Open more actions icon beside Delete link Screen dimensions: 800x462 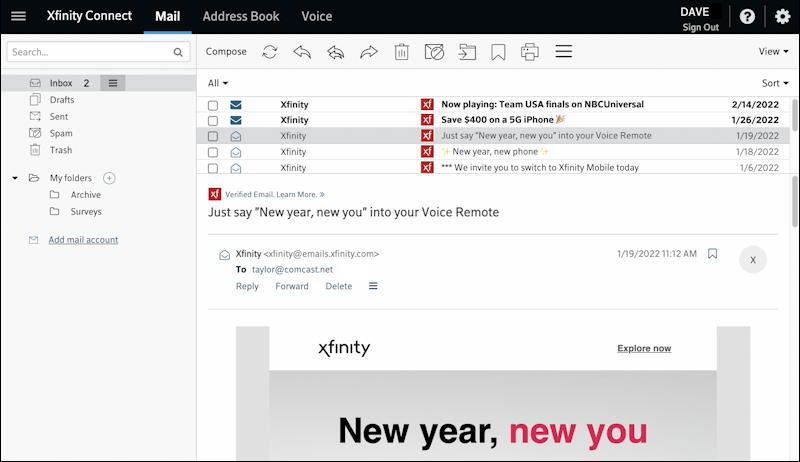pyautogui.click(x=373, y=286)
